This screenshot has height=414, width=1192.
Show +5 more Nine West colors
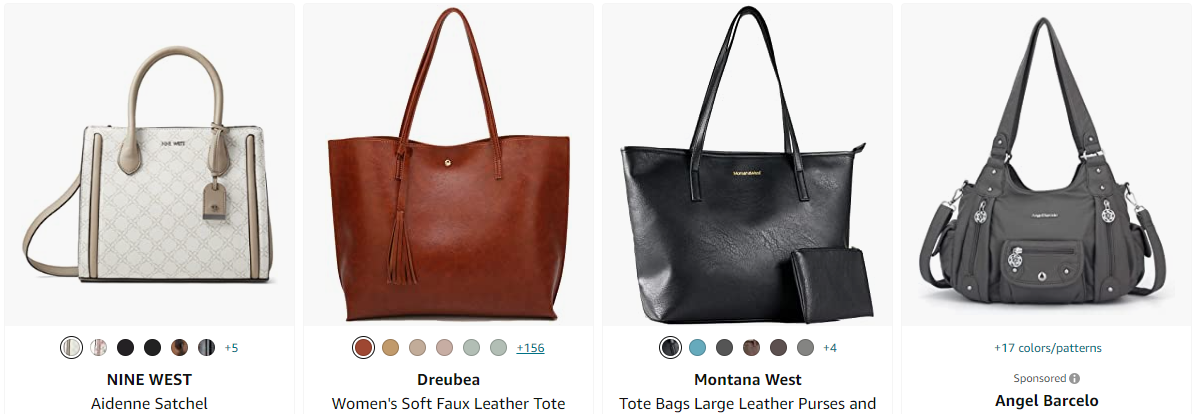[x=231, y=348]
